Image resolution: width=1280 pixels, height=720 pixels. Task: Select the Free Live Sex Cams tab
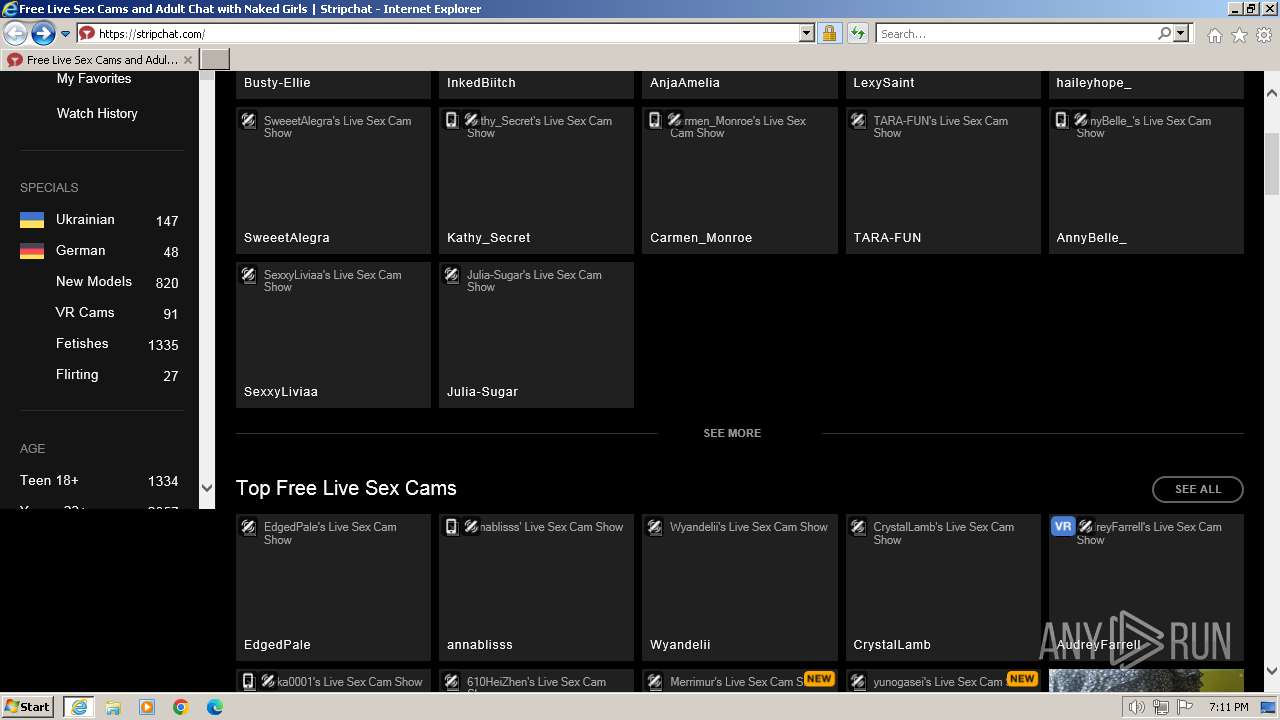click(x=99, y=60)
